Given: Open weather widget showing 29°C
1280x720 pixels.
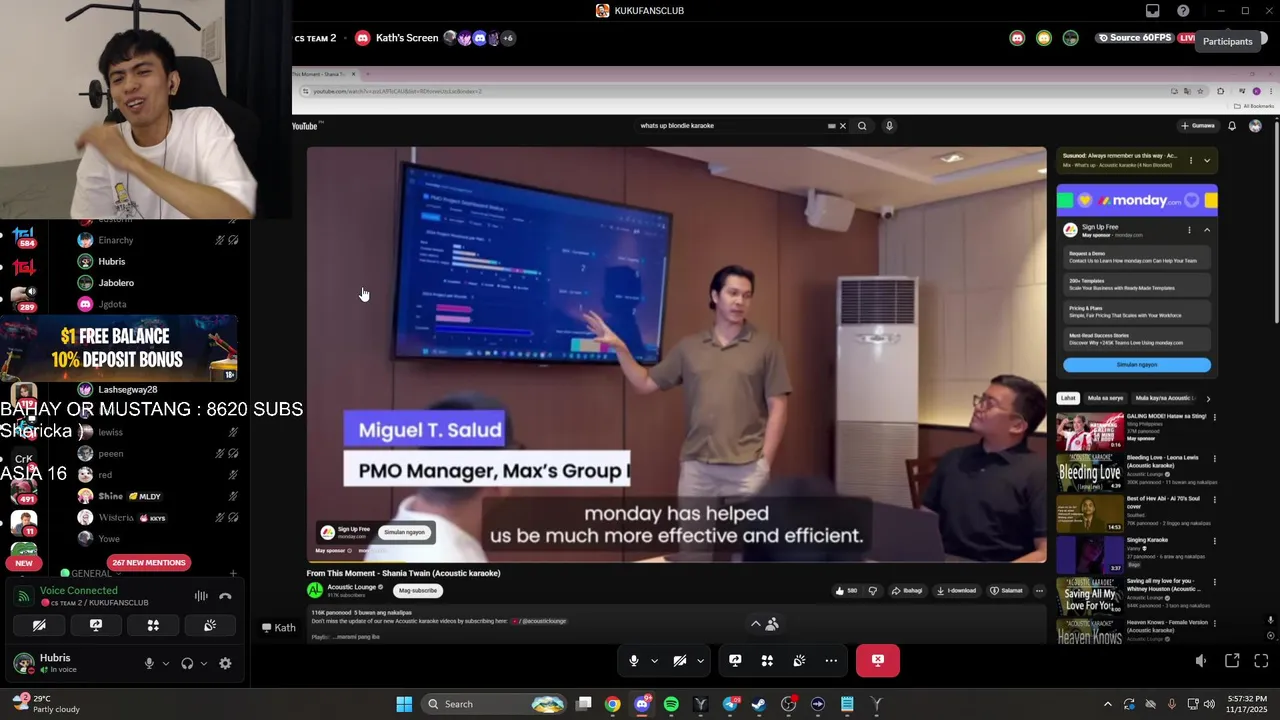Looking at the screenshot, I should pos(45,704).
